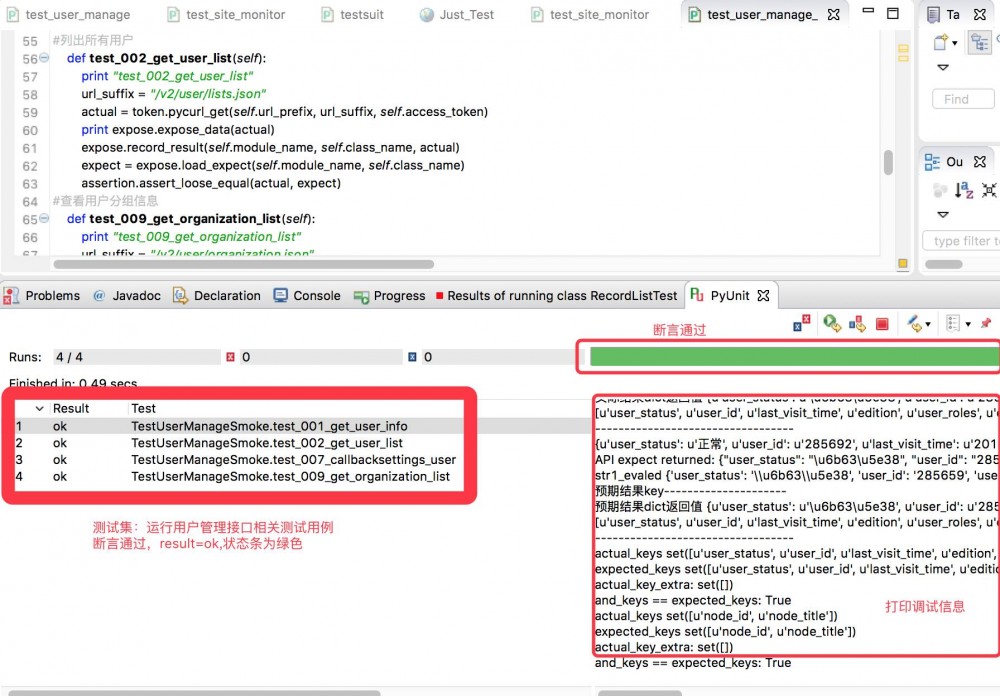Sort results by the Test column header
This screenshot has width=1000, height=696.
pyautogui.click(x=143, y=408)
